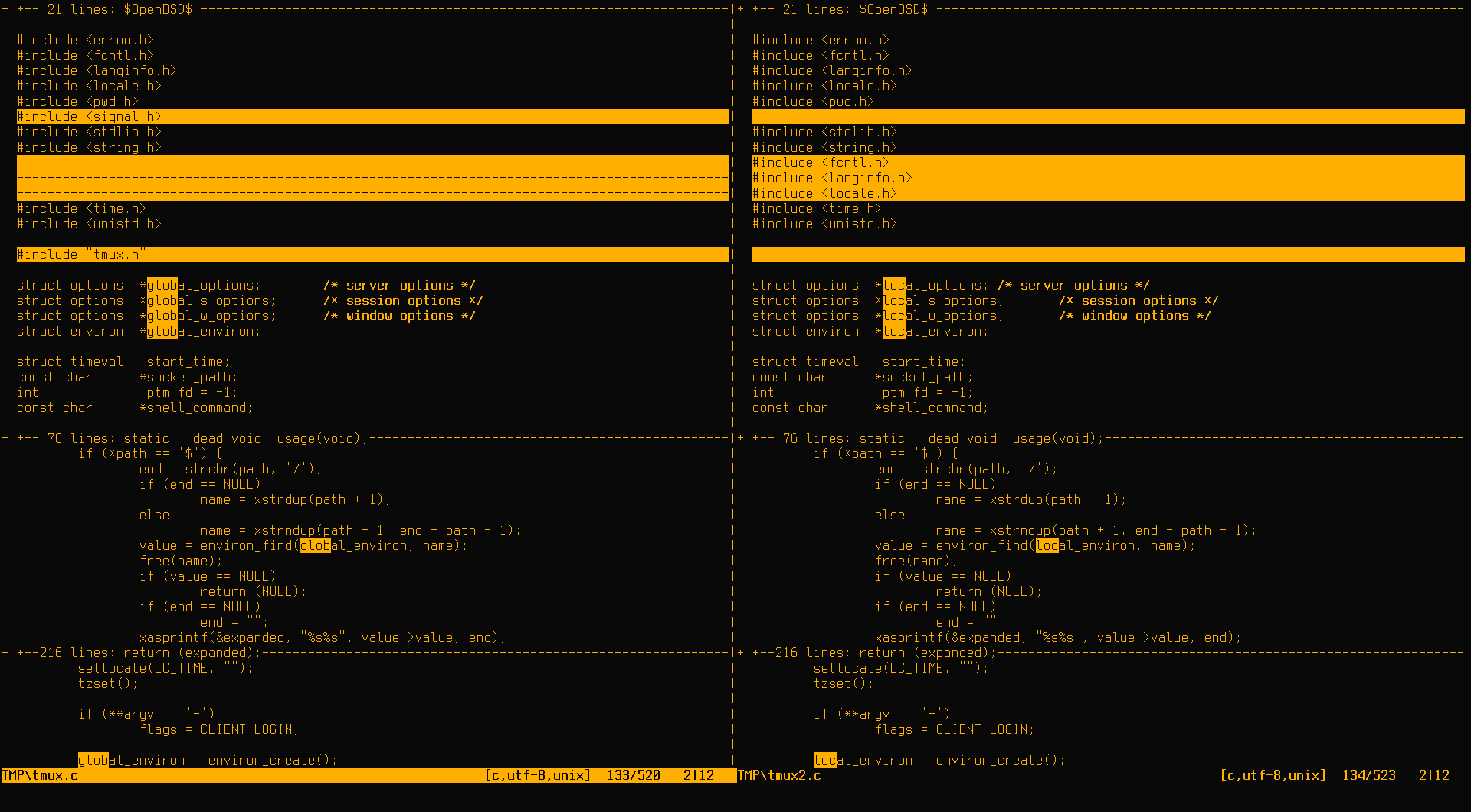Click #include <time.h> in left pane

click(82, 208)
